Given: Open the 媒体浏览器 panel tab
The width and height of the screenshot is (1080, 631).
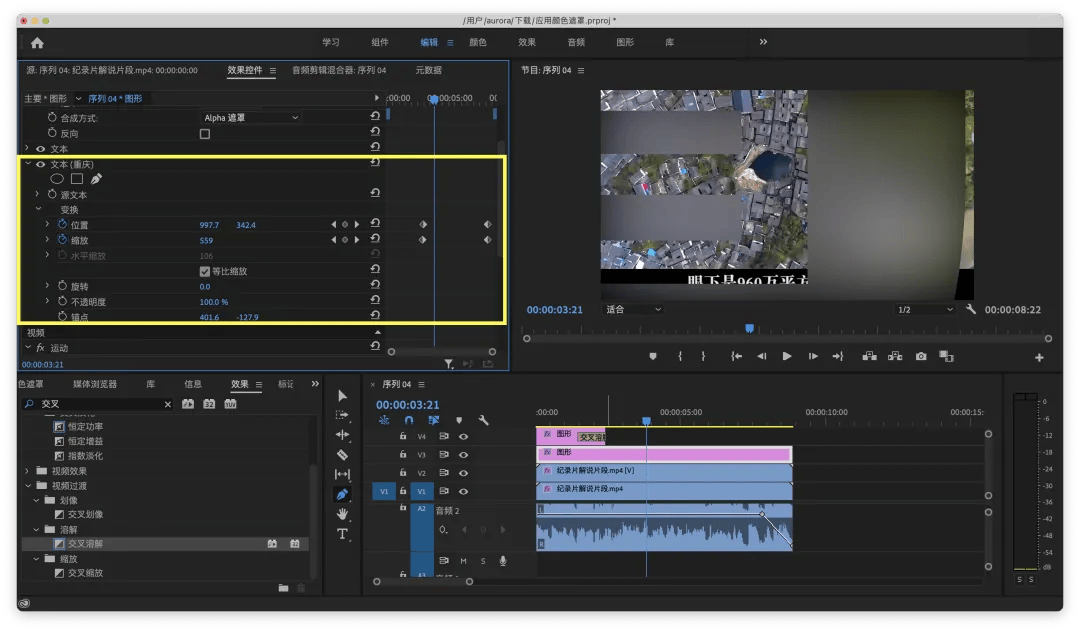Looking at the screenshot, I should [x=95, y=384].
